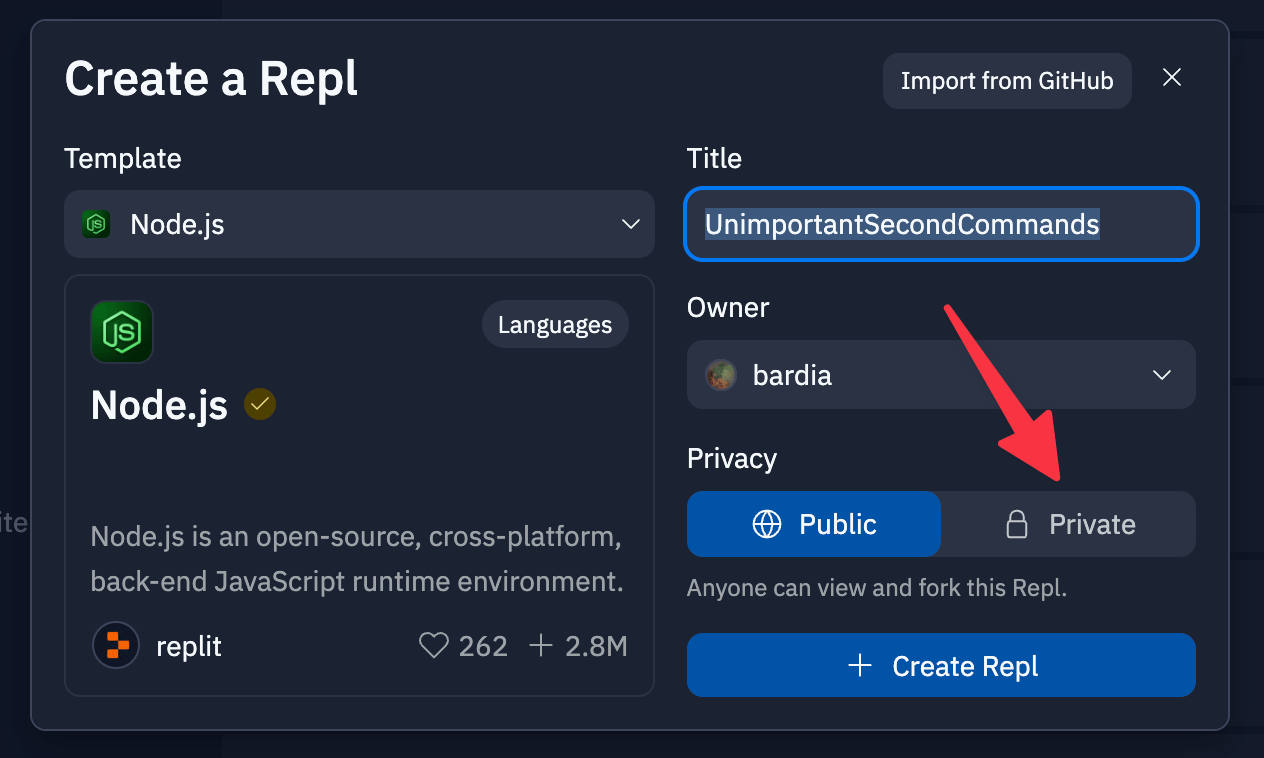Click the Import from GitHub button

pos(1007,81)
